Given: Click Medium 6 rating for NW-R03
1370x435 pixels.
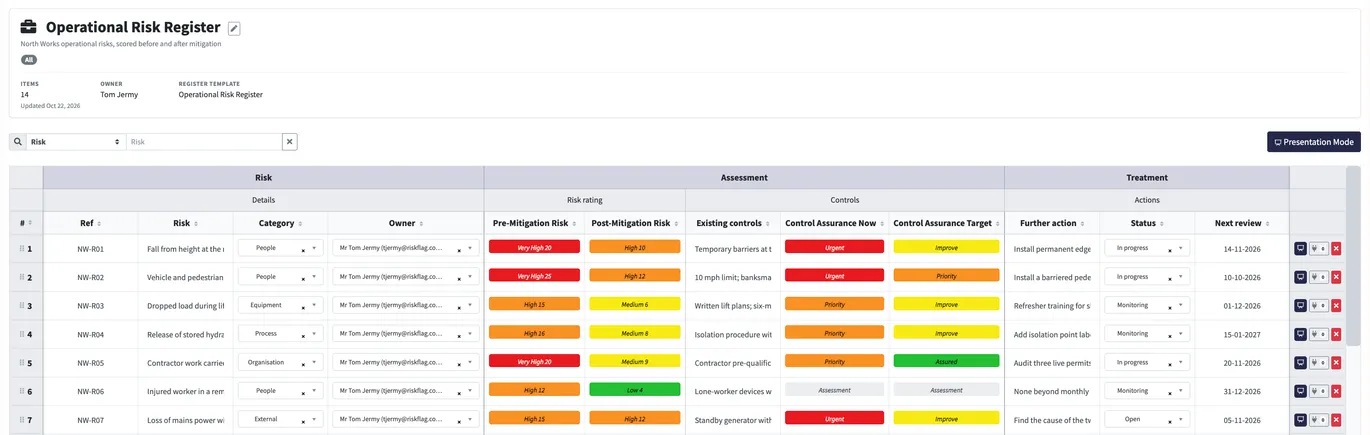Looking at the screenshot, I should click(634, 304).
